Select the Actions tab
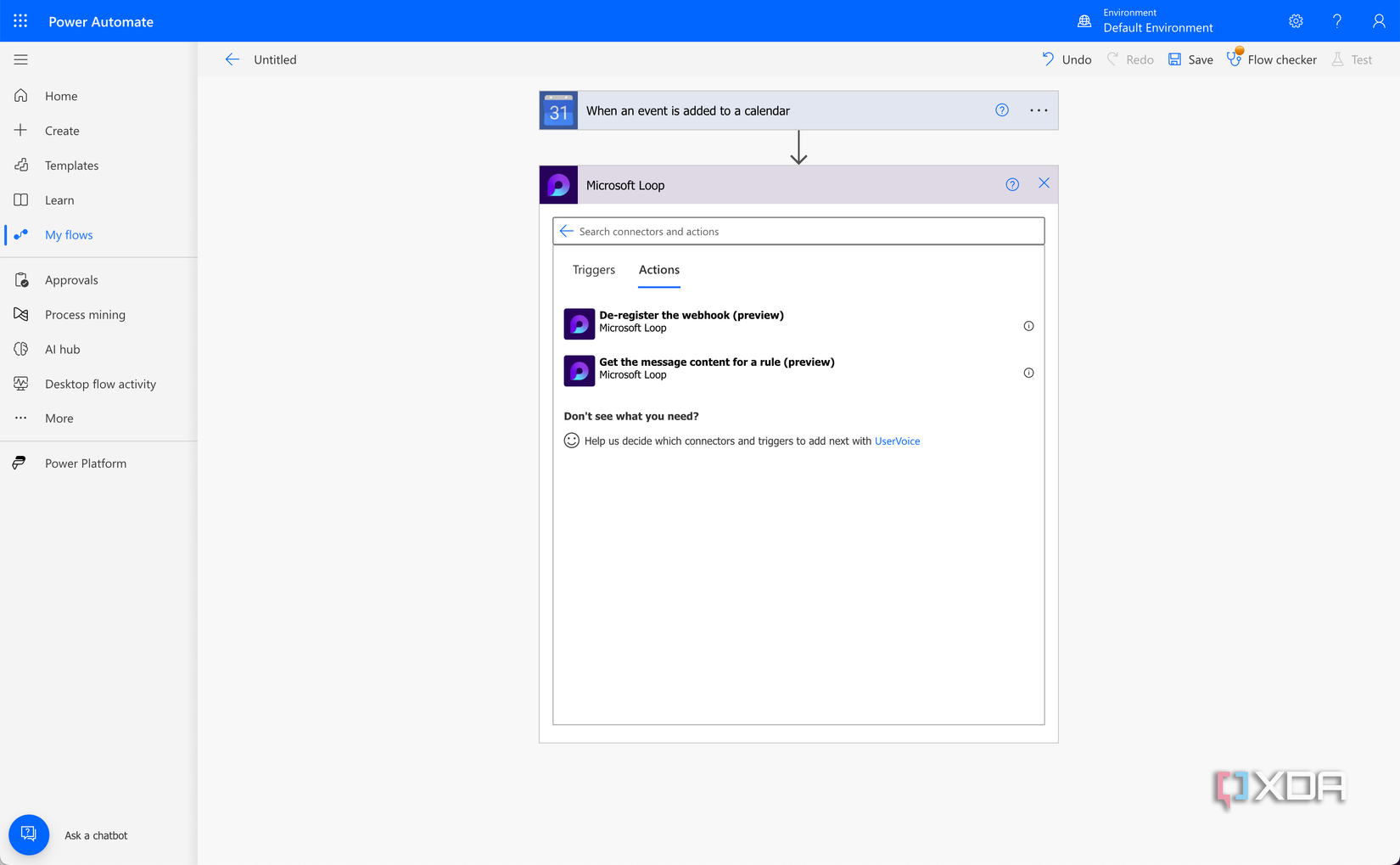The width and height of the screenshot is (1400, 865). point(659,270)
